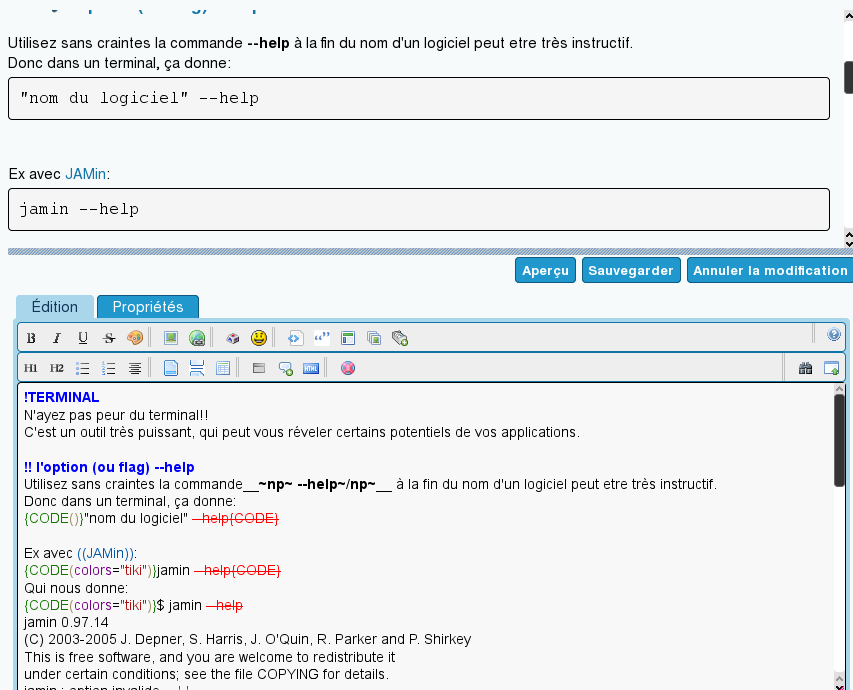Click the "Utilisez sans craintes" sentence in preview
Screen dimensions: 853x690
(320, 43)
